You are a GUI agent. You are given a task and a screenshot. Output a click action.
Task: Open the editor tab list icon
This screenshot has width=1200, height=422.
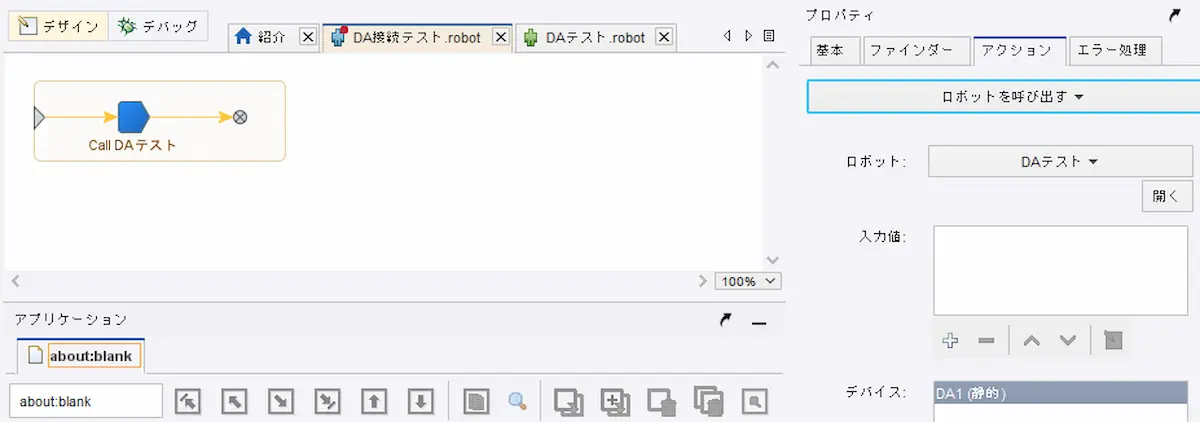pyautogui.click(x=769, y=36)
